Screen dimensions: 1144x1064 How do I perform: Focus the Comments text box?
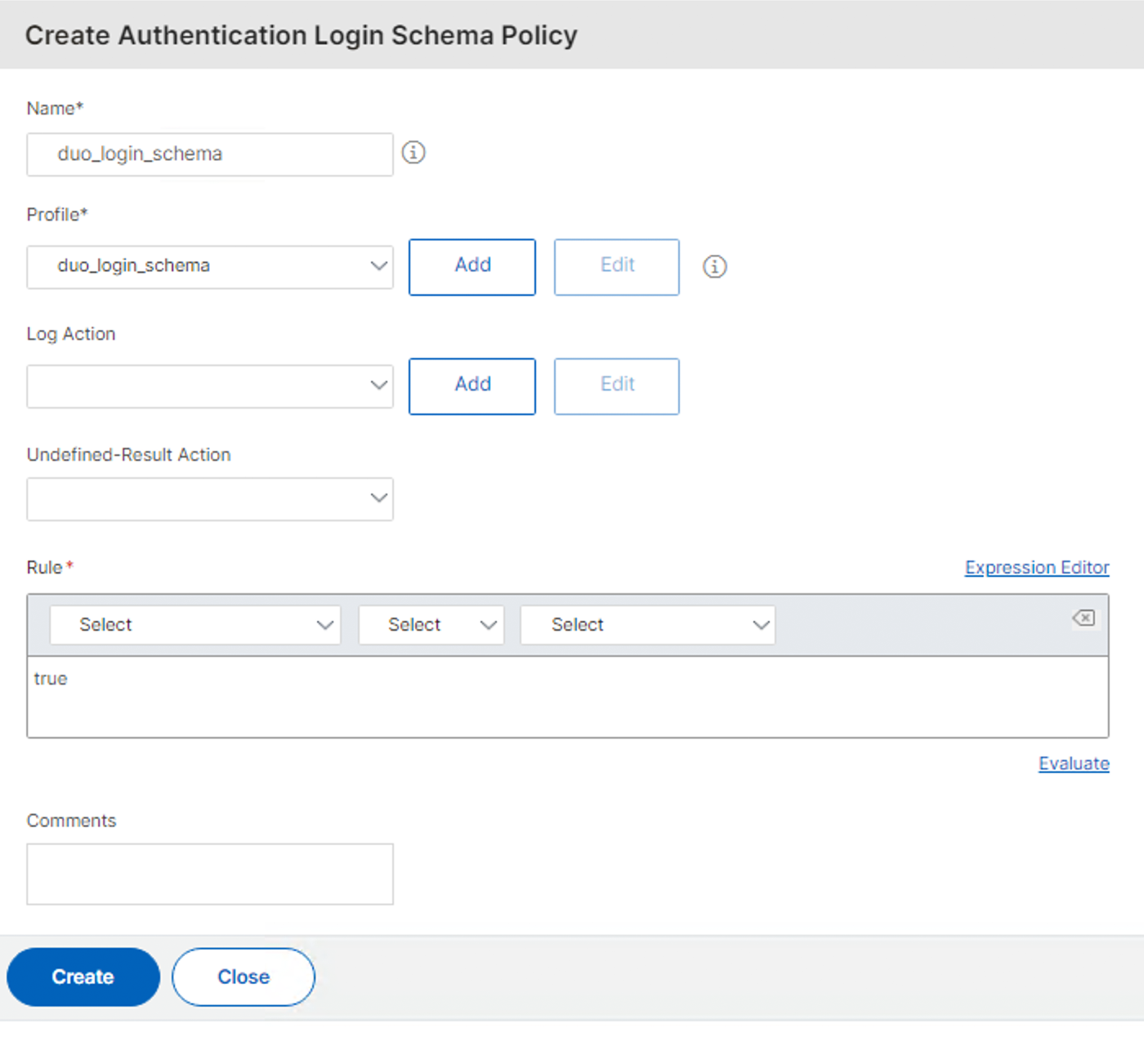pyautogui.click(x=210, y=874)
